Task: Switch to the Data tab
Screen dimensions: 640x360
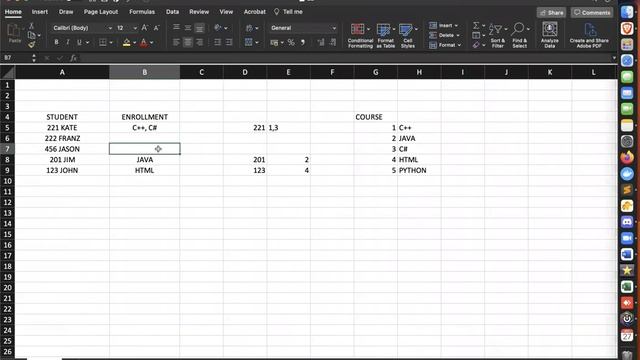Action: coord(172,12)
